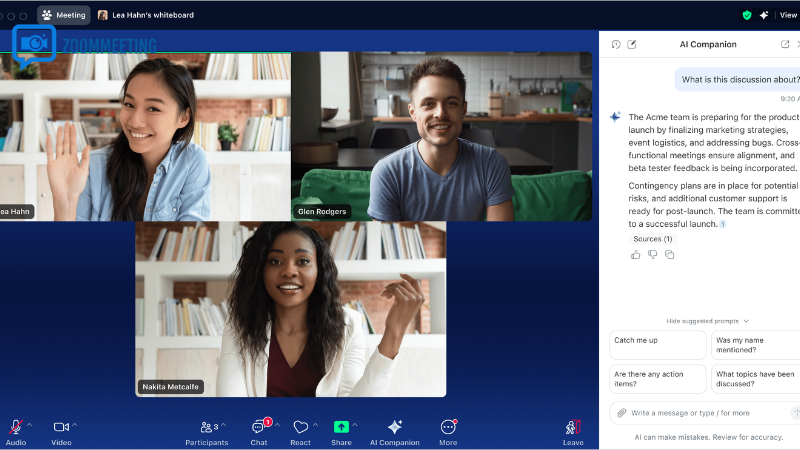Screen dimensions: 800x450
Task: Pop out the AI Companion panel
Action: [785, 44]
